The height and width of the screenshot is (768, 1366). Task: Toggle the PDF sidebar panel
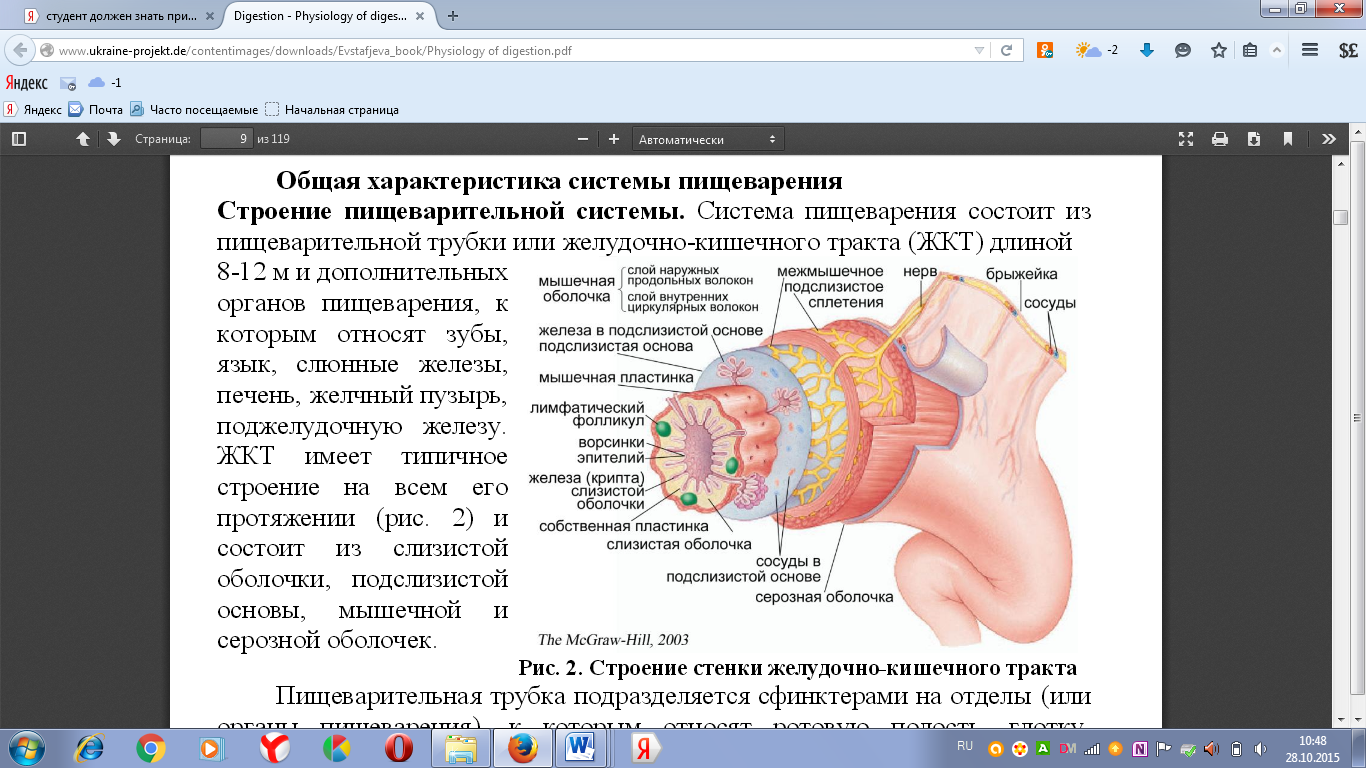coord(18,139)
